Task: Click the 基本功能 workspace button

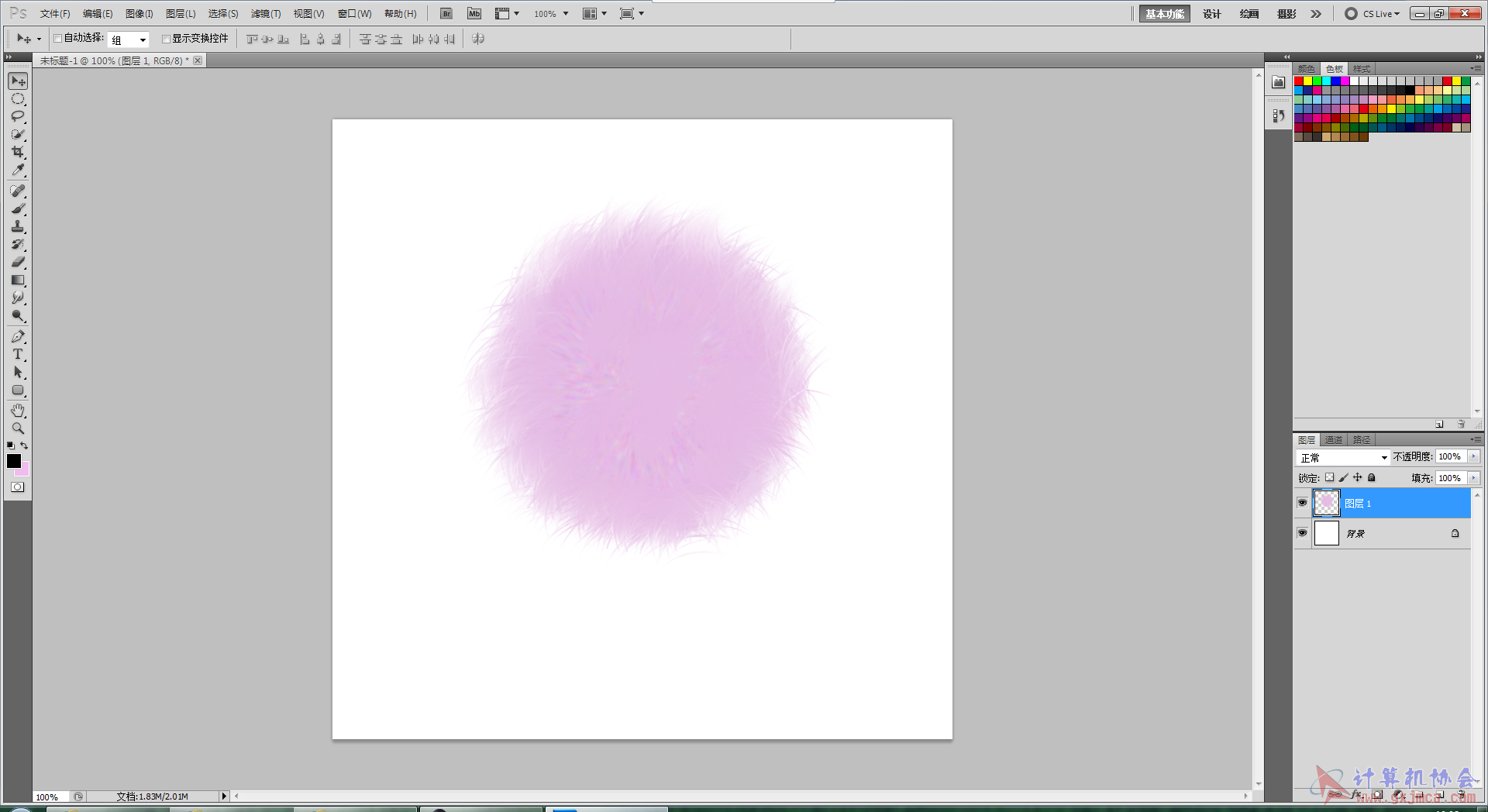Action: coord(1164,14)
